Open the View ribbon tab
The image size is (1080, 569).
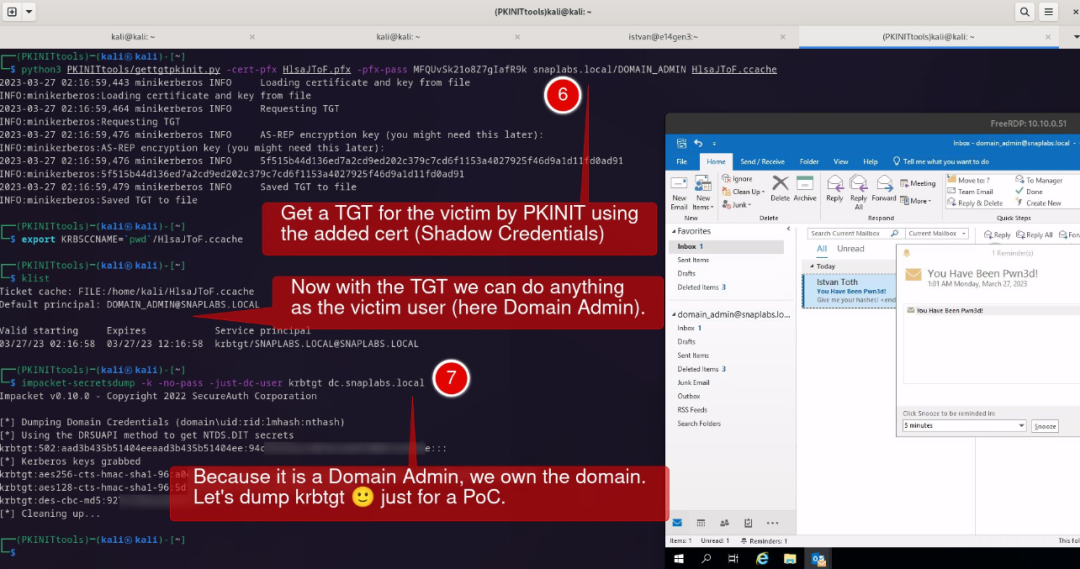click(840, 162)
